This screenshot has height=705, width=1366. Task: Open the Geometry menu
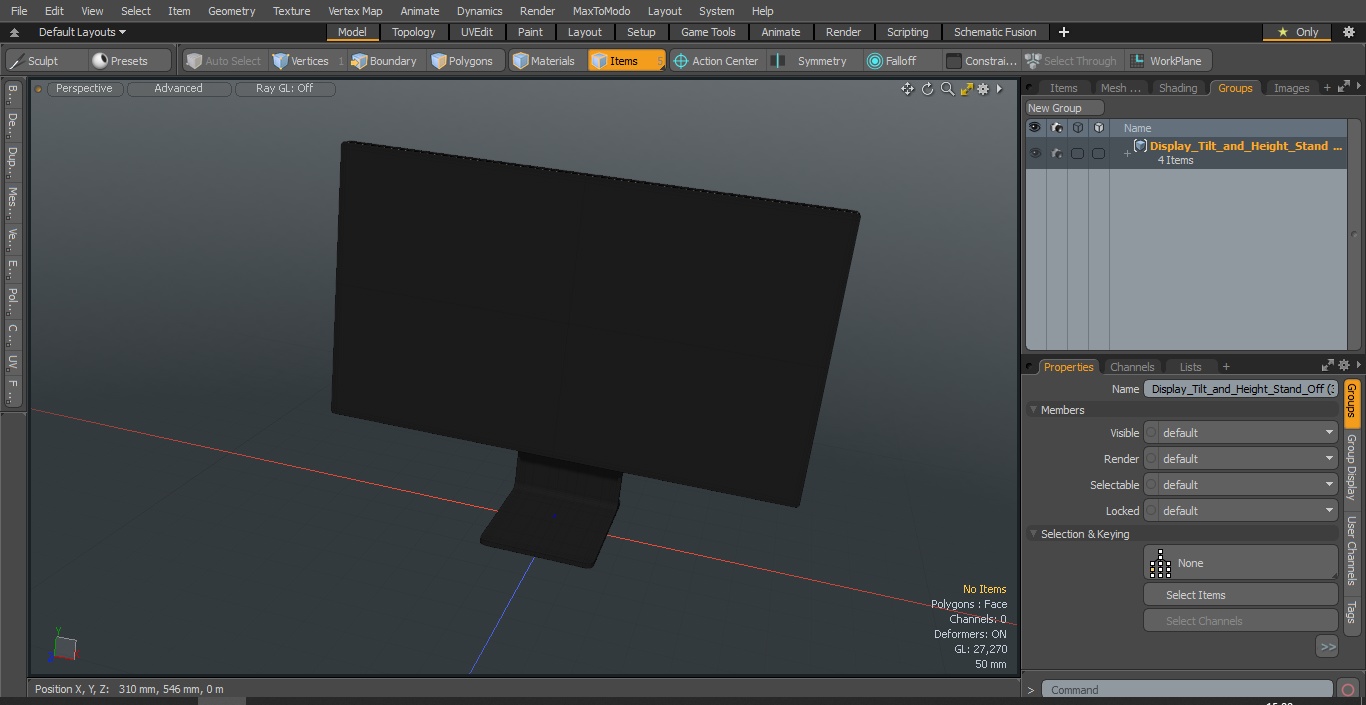(231, 11)
